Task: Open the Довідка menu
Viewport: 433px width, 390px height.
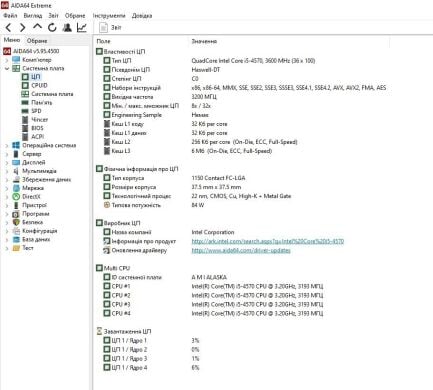Action: 142,16
